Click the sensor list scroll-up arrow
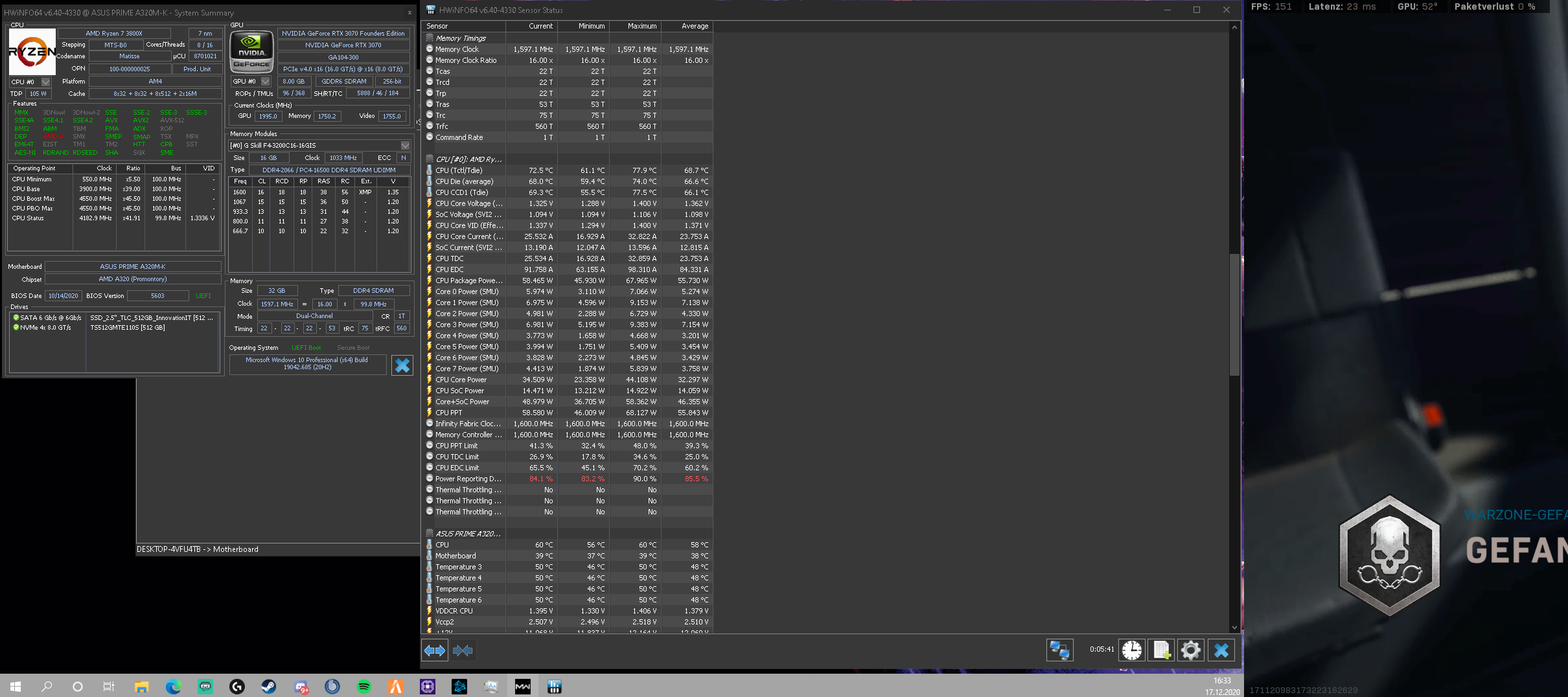Viewport: 1568px width, 697px height. (x=1234, y=27)
